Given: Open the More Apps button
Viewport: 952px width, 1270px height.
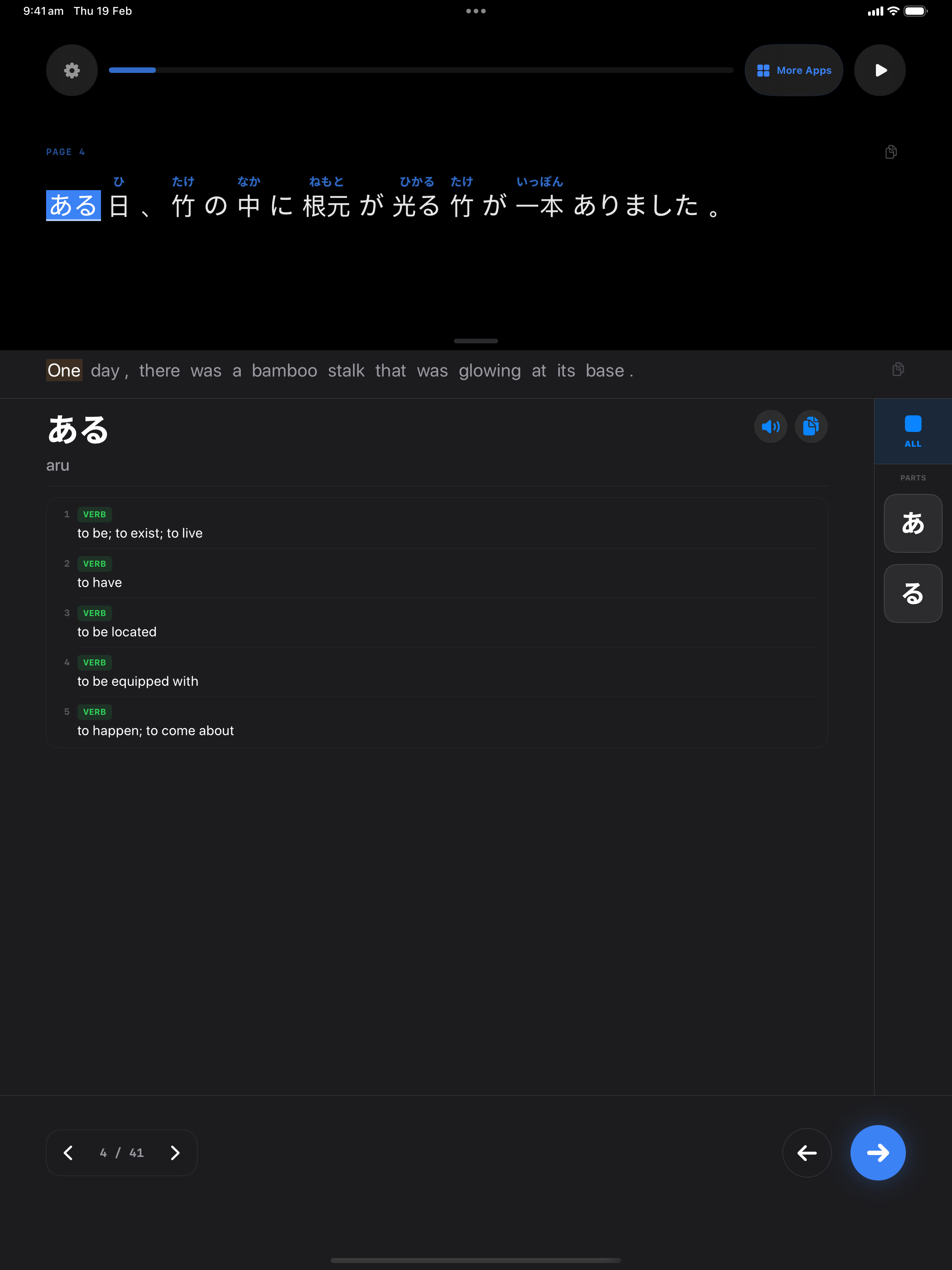Looking at the screenshot, I should (x=794, y=70).
